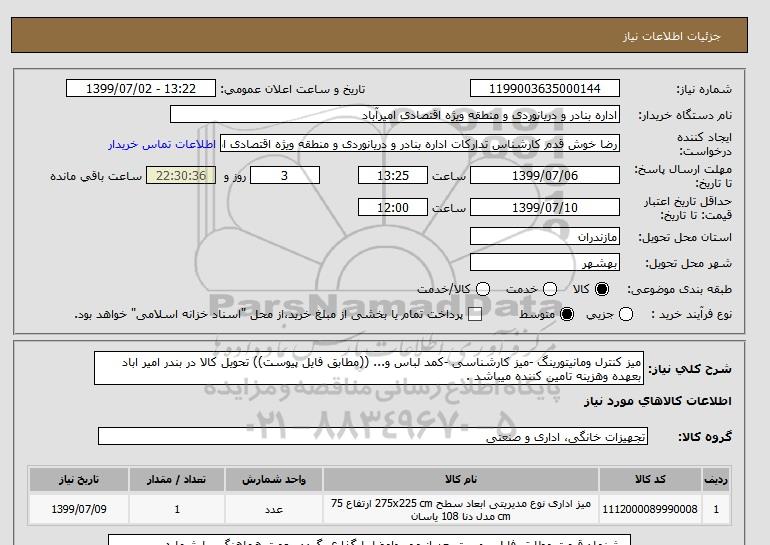
Task: Click product code cell 1112000089990008
Action: click(x=650, y=510)
